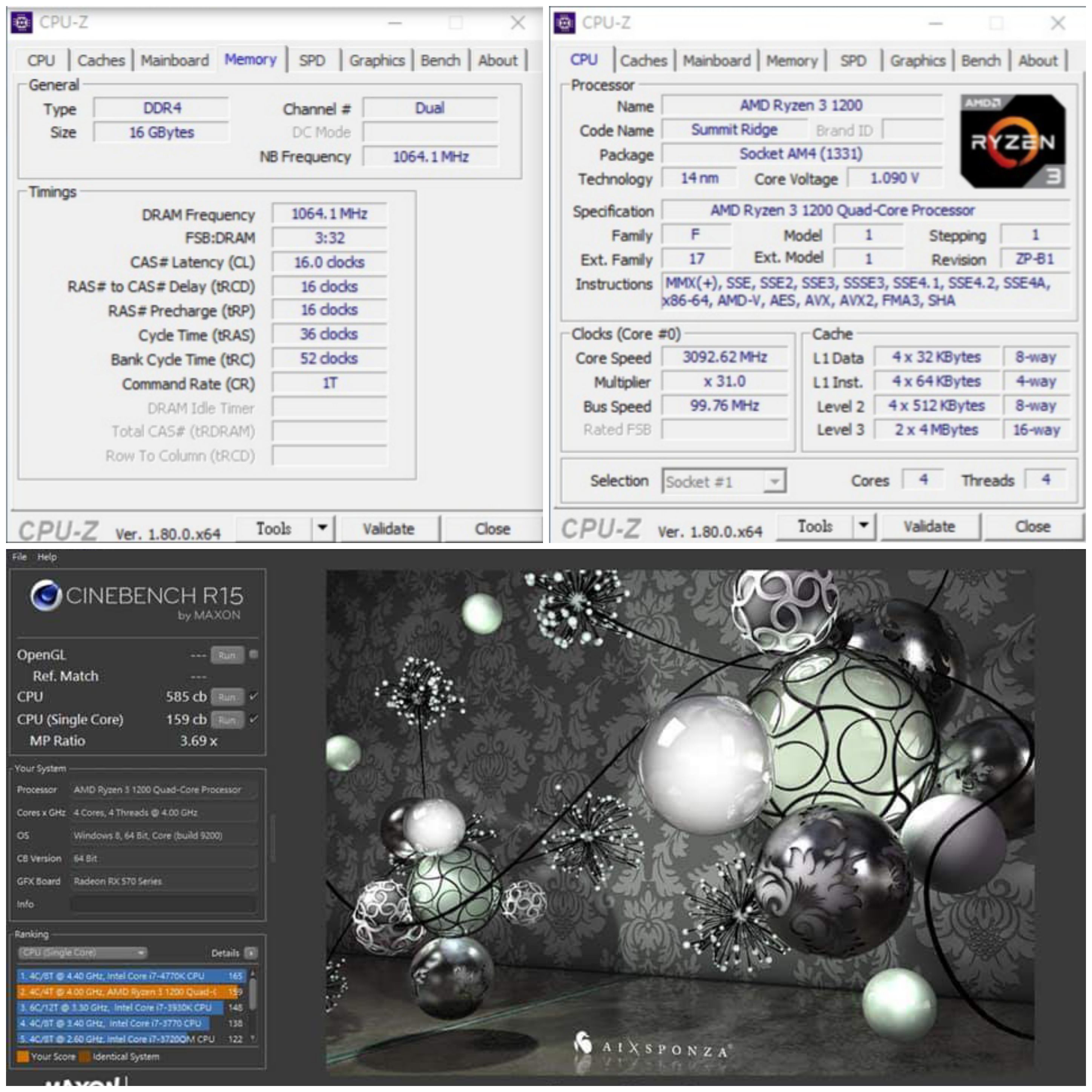
Task: Toggle the OpenGL test checkbox
Action: 254,655
